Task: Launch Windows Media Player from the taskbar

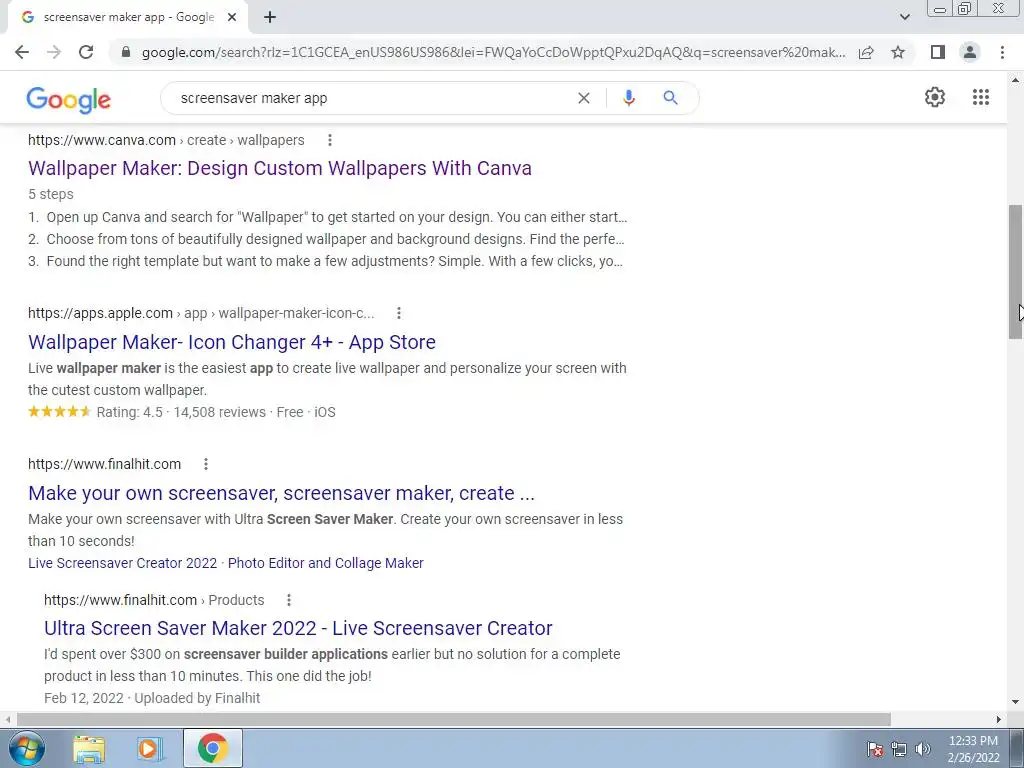Action: 150,748
